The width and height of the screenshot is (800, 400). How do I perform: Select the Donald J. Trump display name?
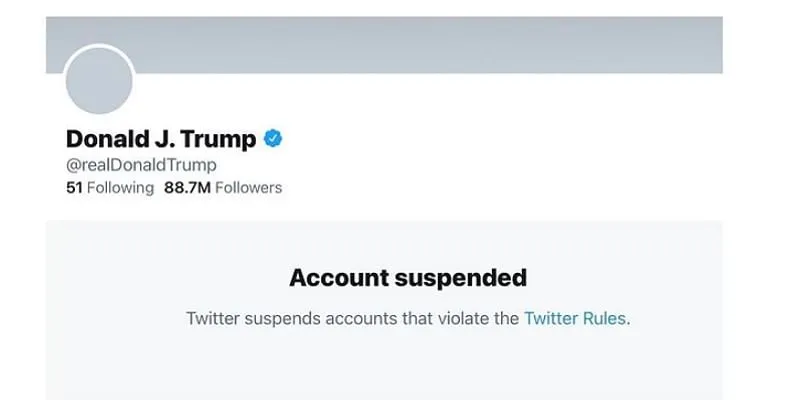160,139
